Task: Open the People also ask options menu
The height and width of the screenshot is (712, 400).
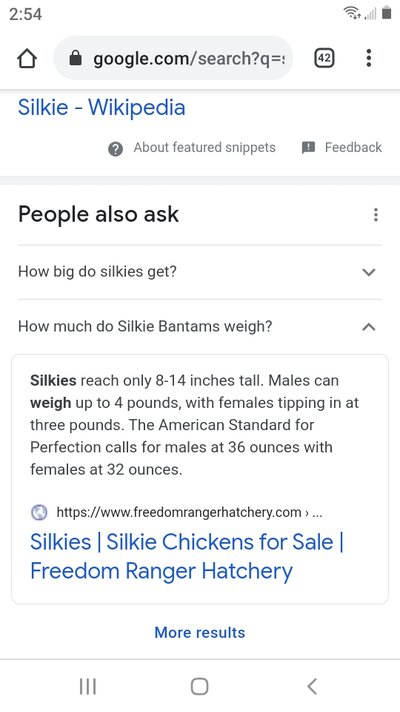Action: [x=375, y=214]
